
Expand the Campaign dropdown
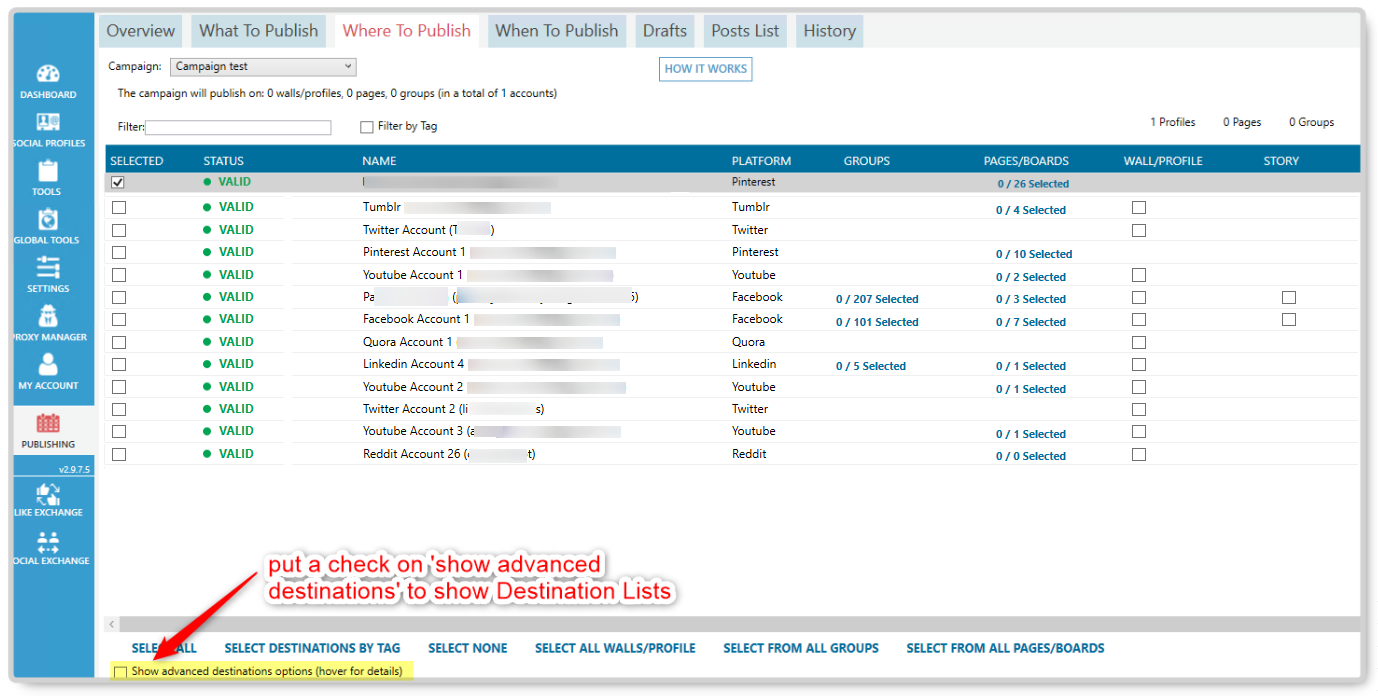coord(263,67)
